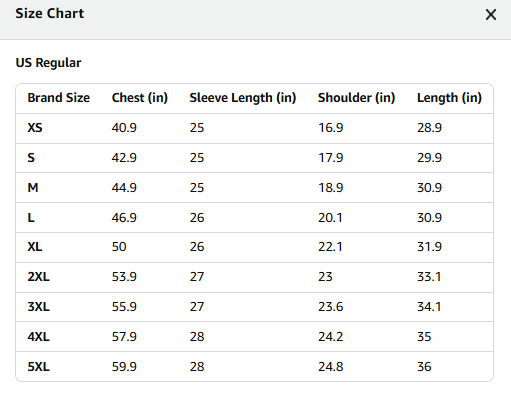Select the XL size row label
Image resolution: width=511 pixels, height=402 pixels.
[35, 247]
